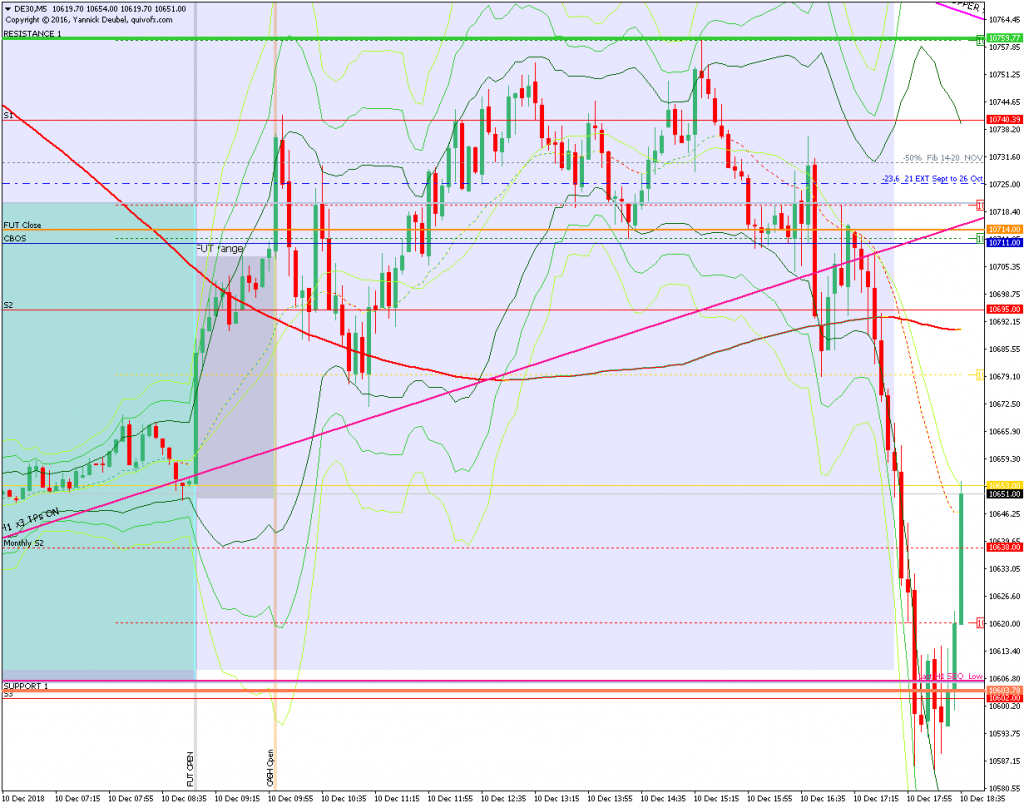Select the CBOS level label

point(15,238)
